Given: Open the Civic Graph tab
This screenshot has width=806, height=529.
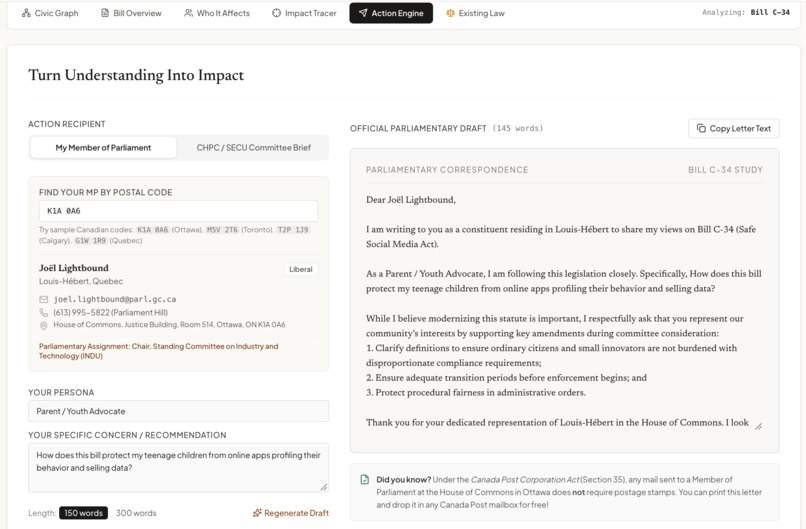Looking at the screenshot, I should click(50, 13).
